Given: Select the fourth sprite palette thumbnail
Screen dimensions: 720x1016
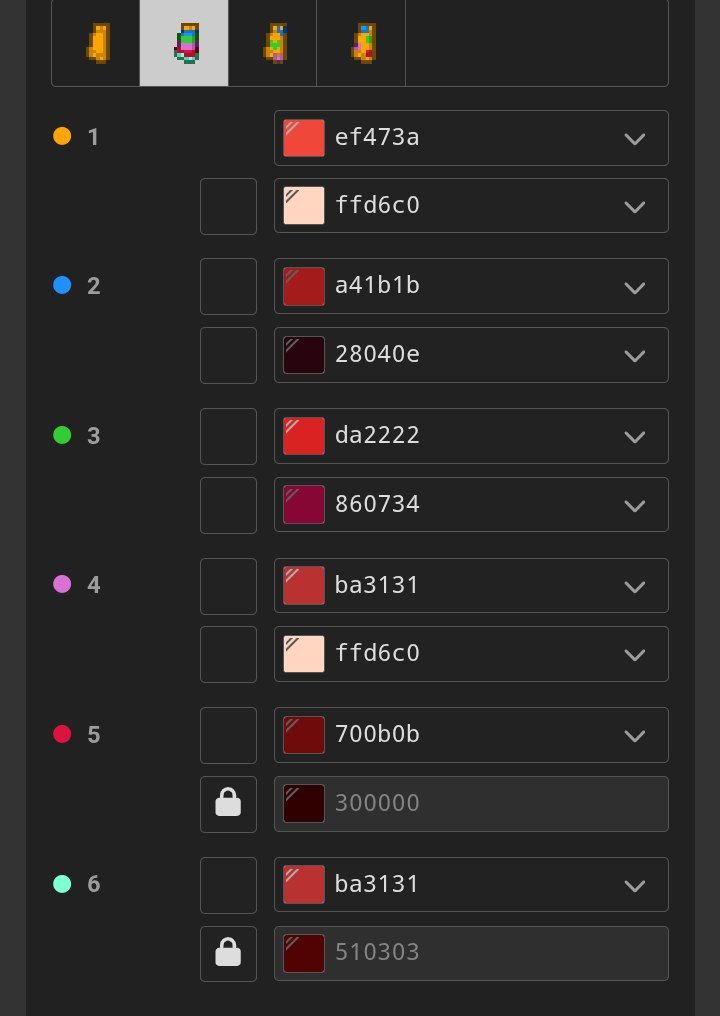Looking at the screenshot, I should 361,43.
